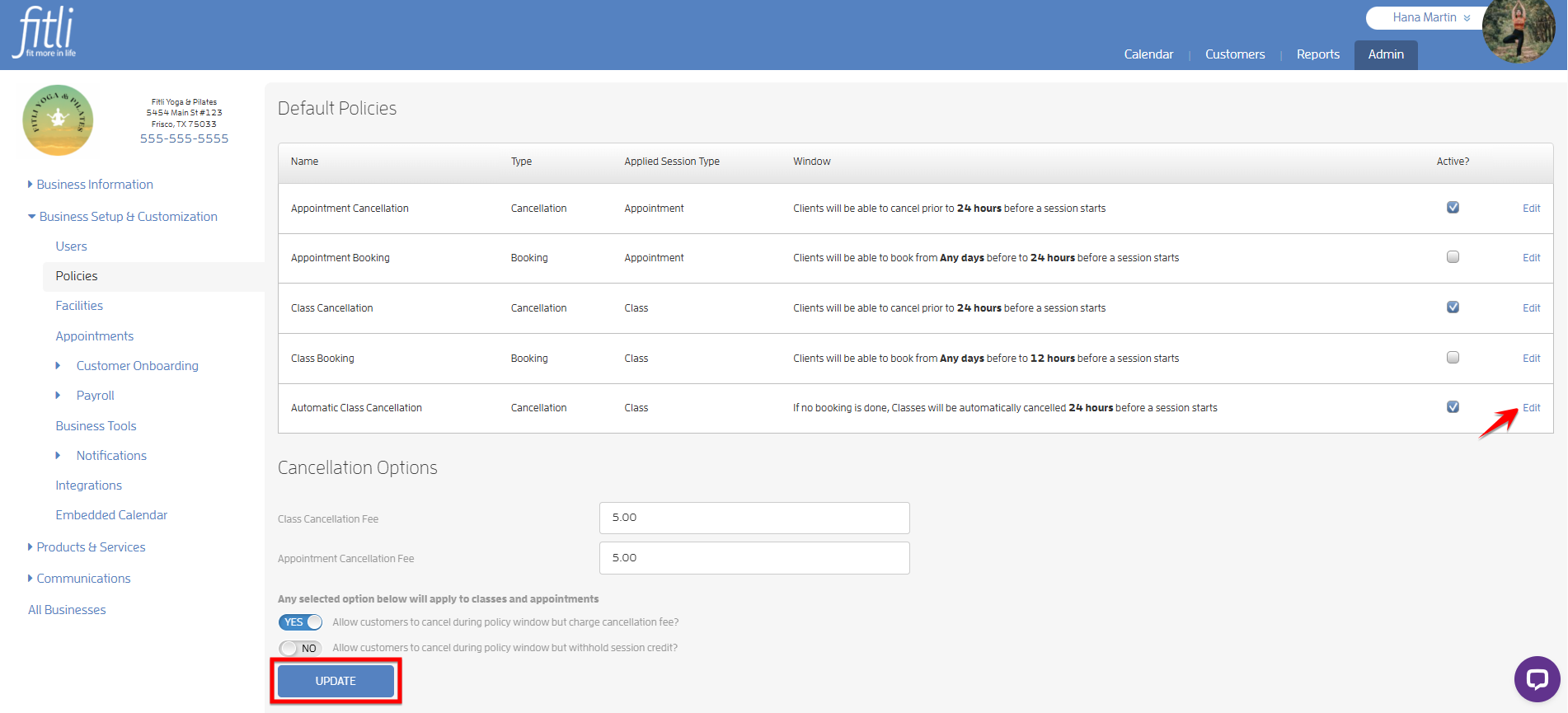
Task: Expand the Customer Onboarding submenu
Action: pos(58,365)
